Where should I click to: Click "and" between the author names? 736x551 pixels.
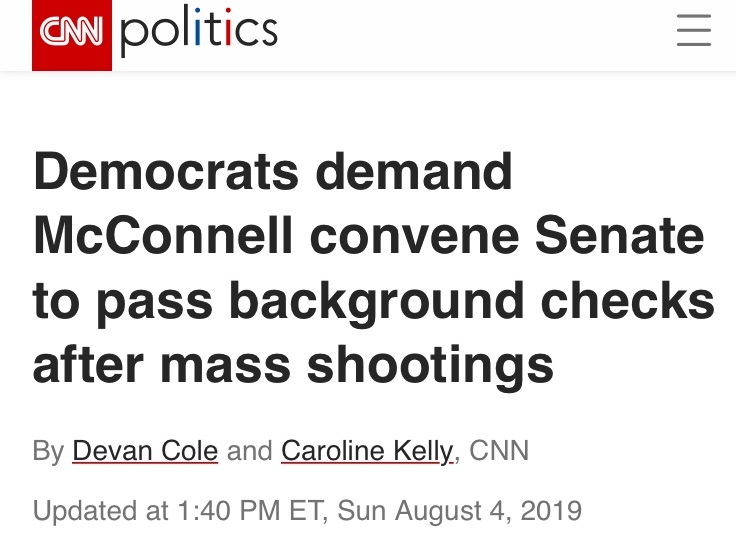(250, 451)
